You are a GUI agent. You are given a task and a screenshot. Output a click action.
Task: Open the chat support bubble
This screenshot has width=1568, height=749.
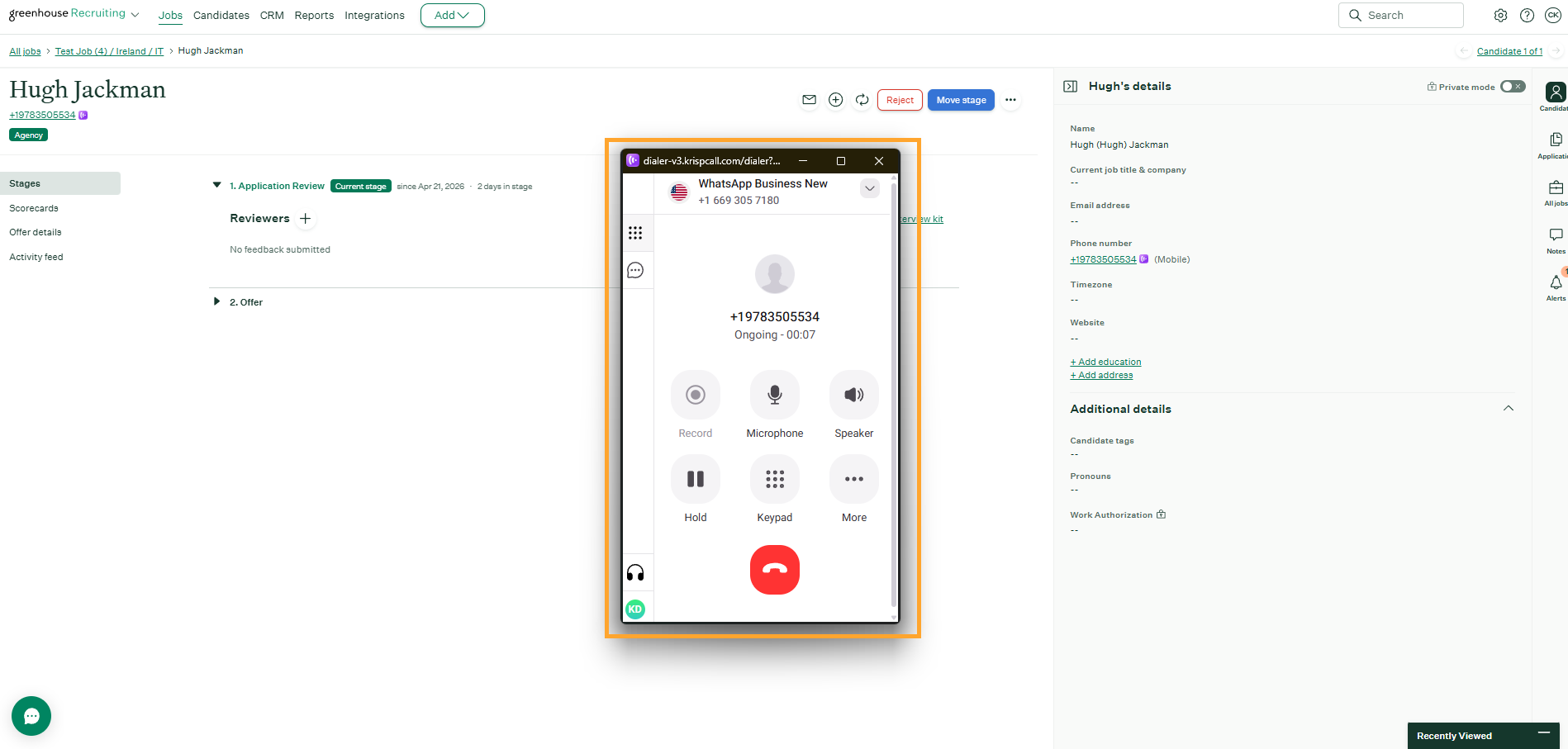31,716
